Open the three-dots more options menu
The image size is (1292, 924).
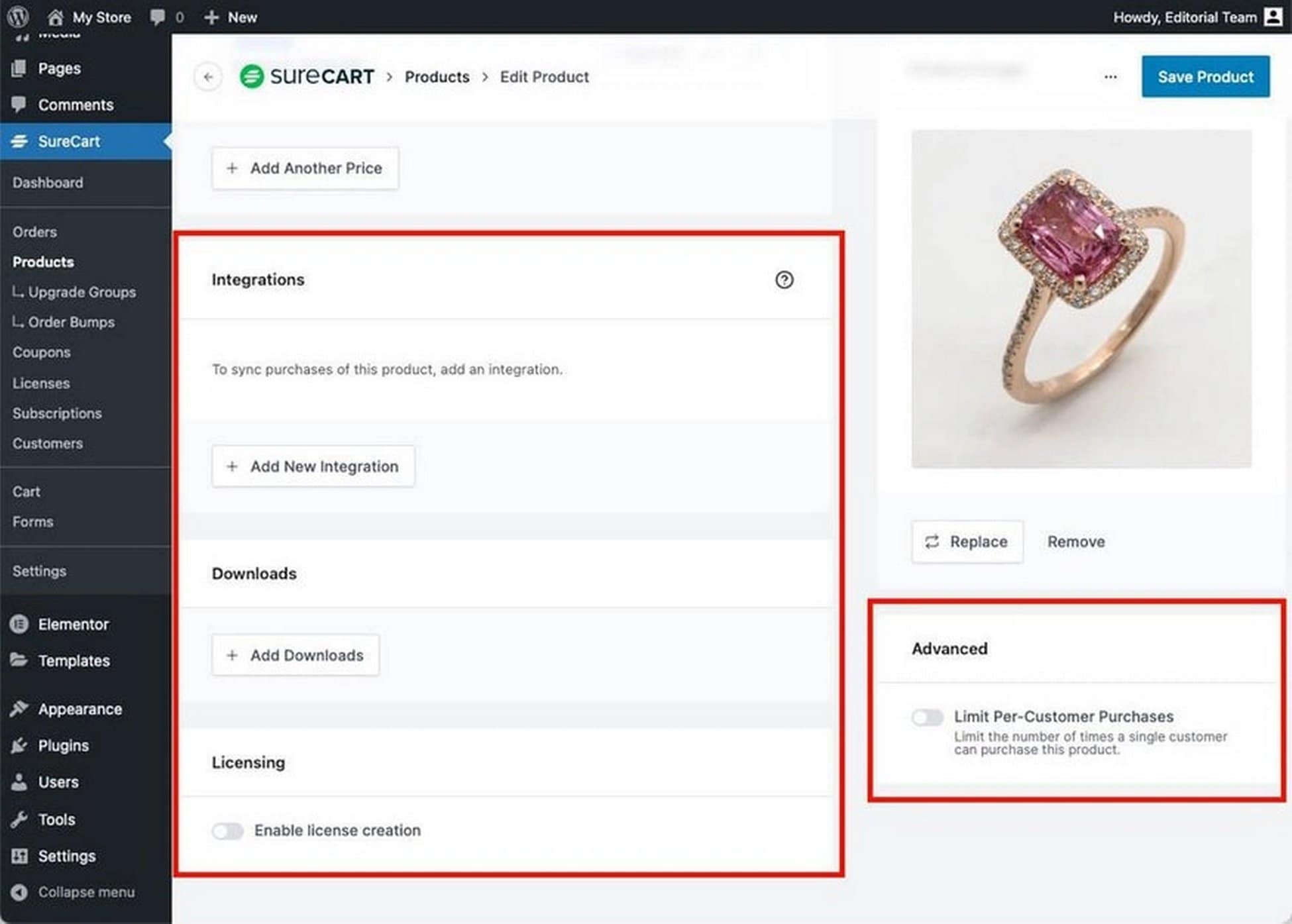click(x=1110, y=77)
